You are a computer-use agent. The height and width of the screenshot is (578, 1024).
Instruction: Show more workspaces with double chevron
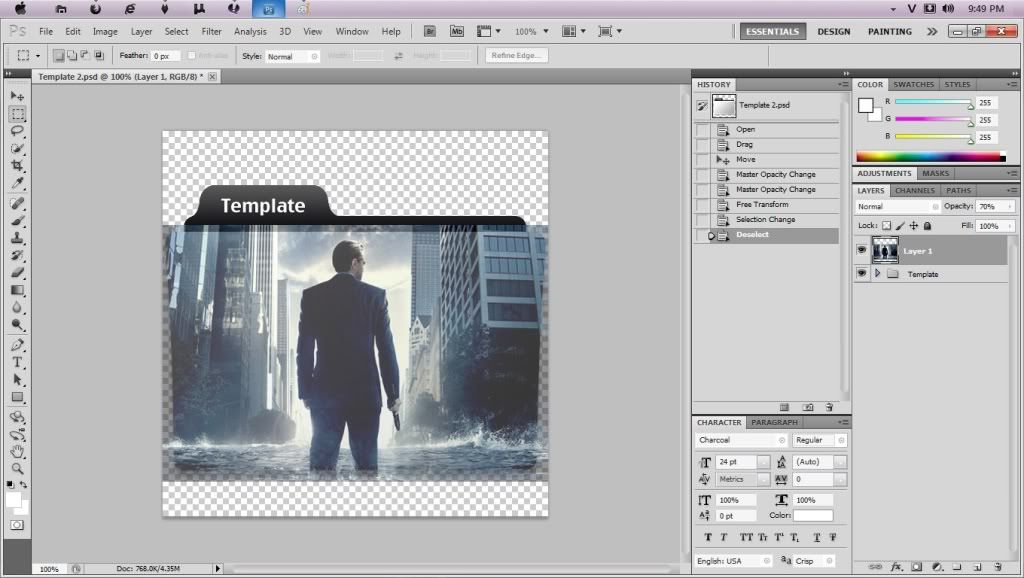click(932, 31)
